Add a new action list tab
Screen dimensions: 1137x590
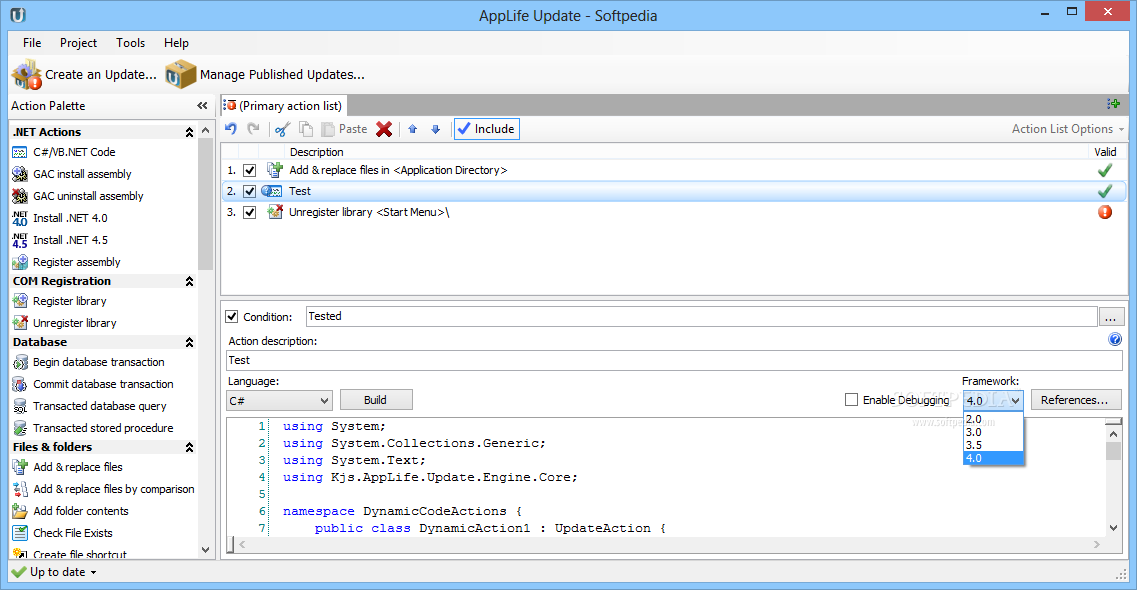click(x=1114, y=104)
